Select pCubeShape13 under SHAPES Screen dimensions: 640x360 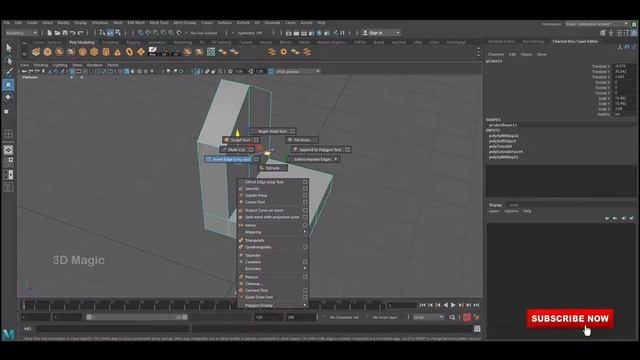point(503,125)
